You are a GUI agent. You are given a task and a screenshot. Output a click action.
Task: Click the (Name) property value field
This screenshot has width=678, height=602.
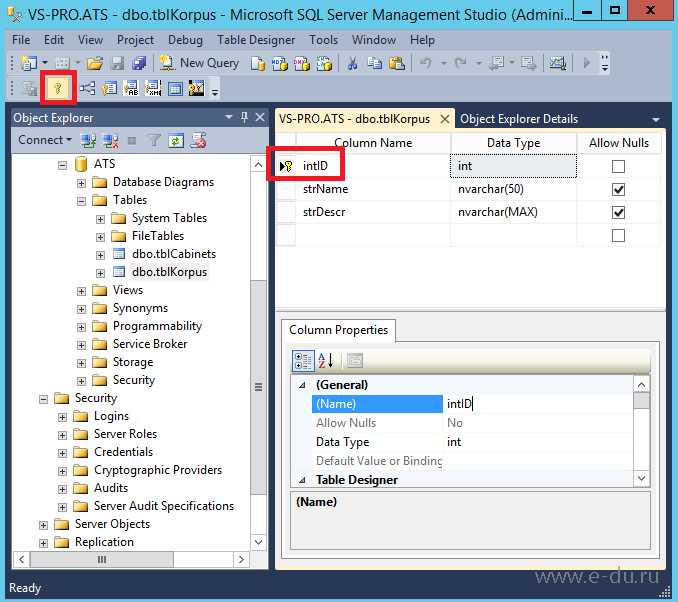(x=538, y=404)
